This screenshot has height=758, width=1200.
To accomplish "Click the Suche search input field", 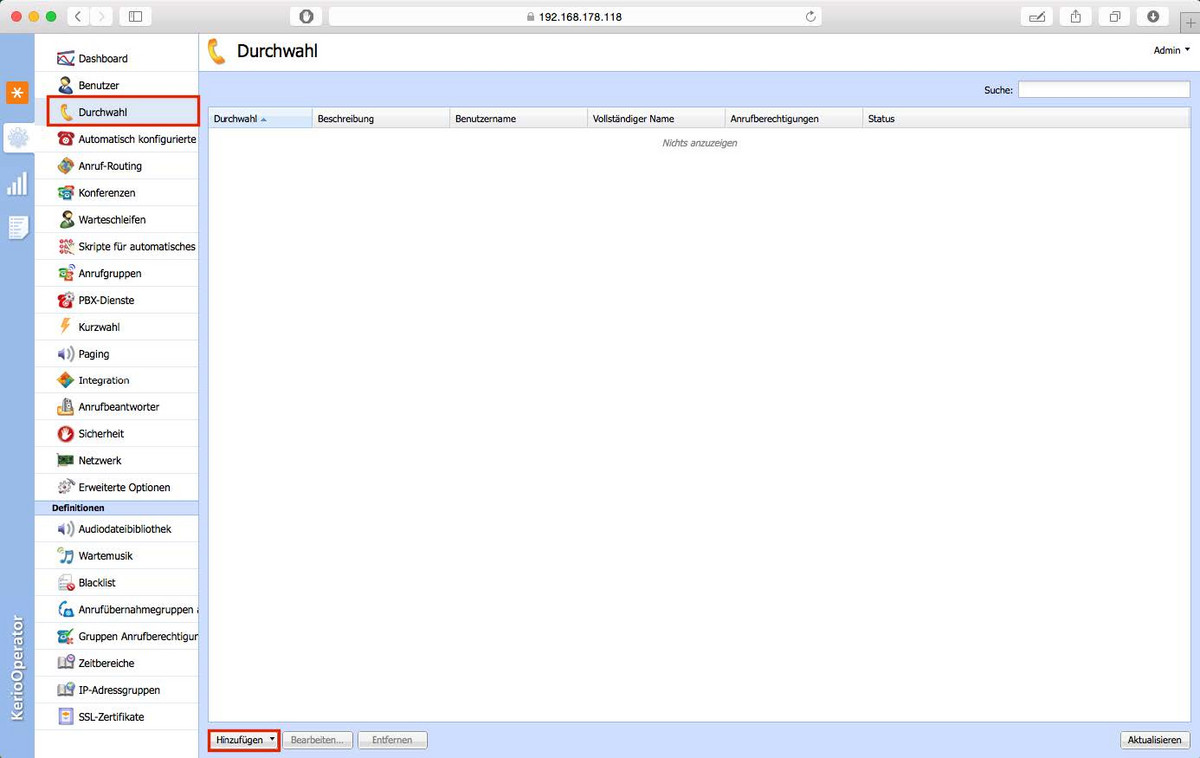I will click(x=1104, y=90).
